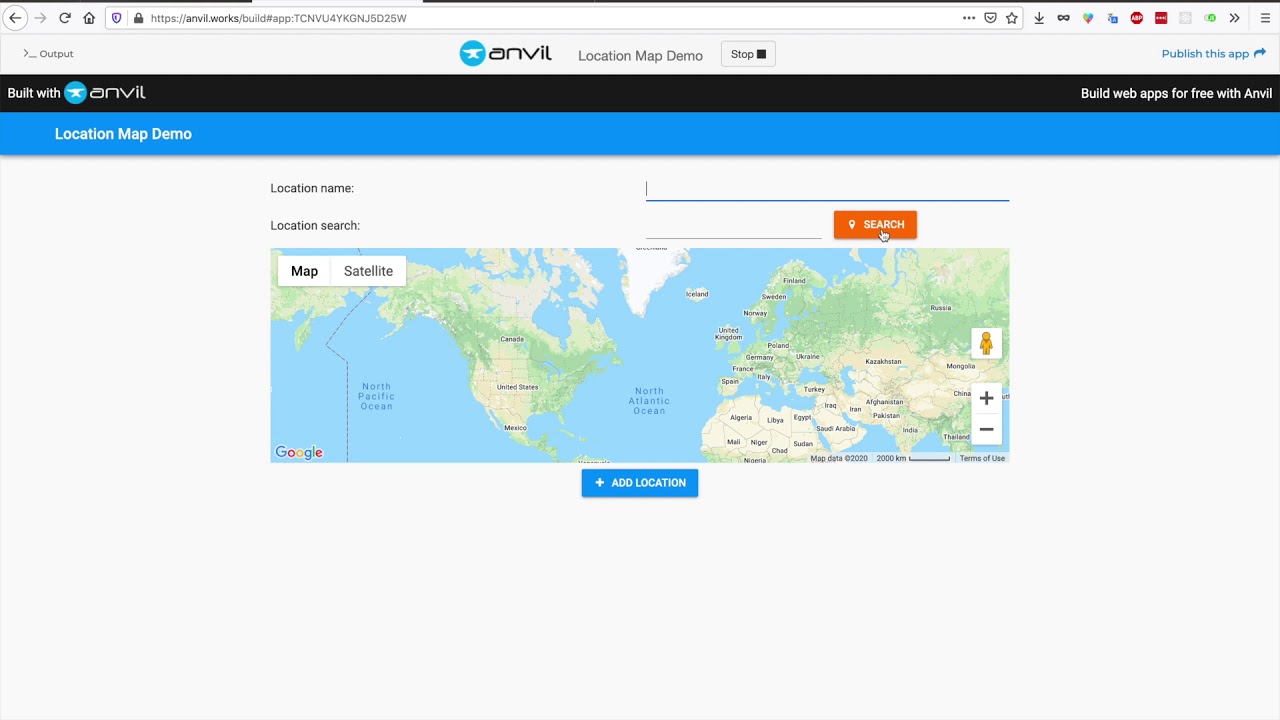Click Canada label on the map
This screenshot has height=720, width=1280.
[512, 339]
